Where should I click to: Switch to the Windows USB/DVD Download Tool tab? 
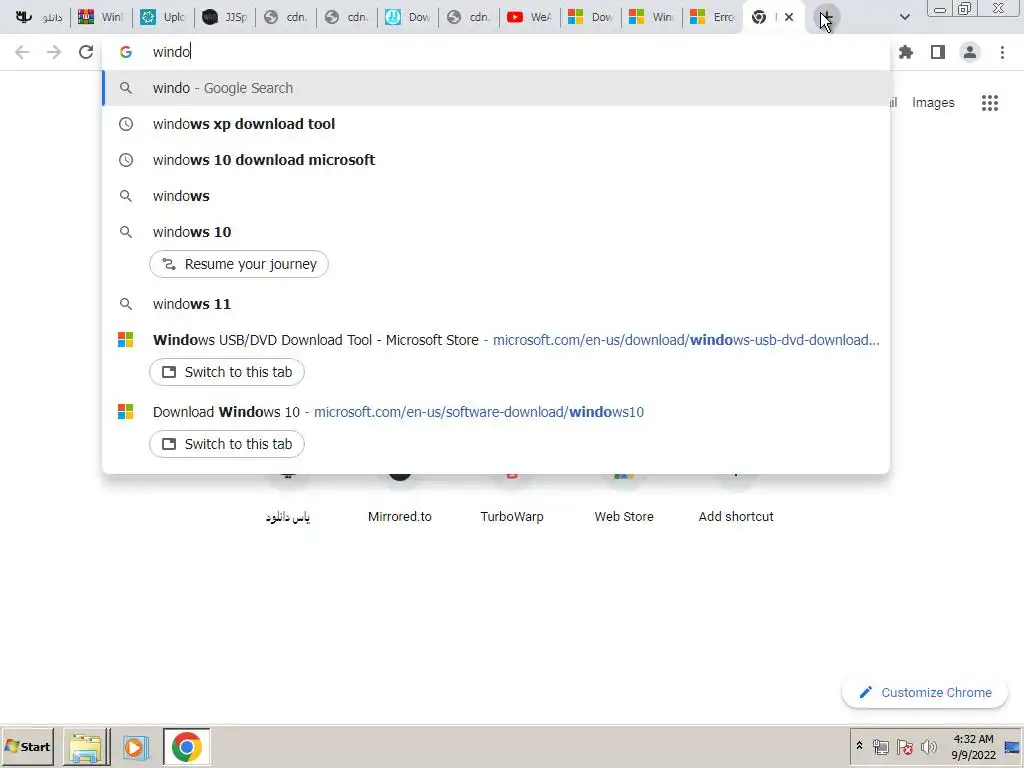pos(227,372)
